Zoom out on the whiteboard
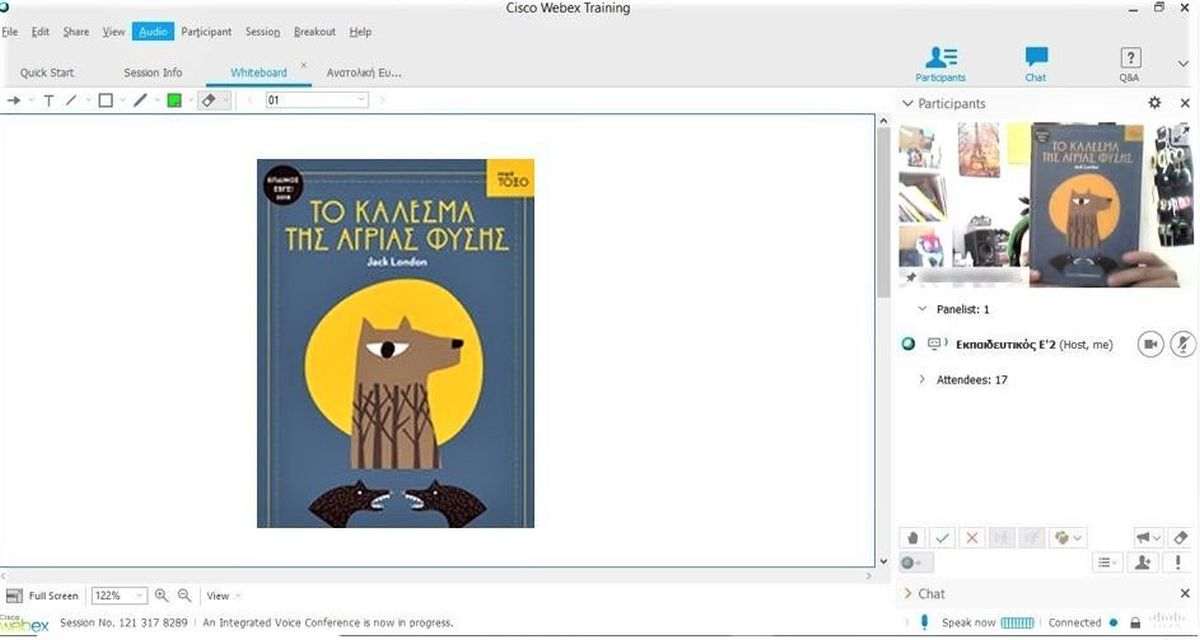Viewport: 1200px width, 640px height. tap(184, 596)
